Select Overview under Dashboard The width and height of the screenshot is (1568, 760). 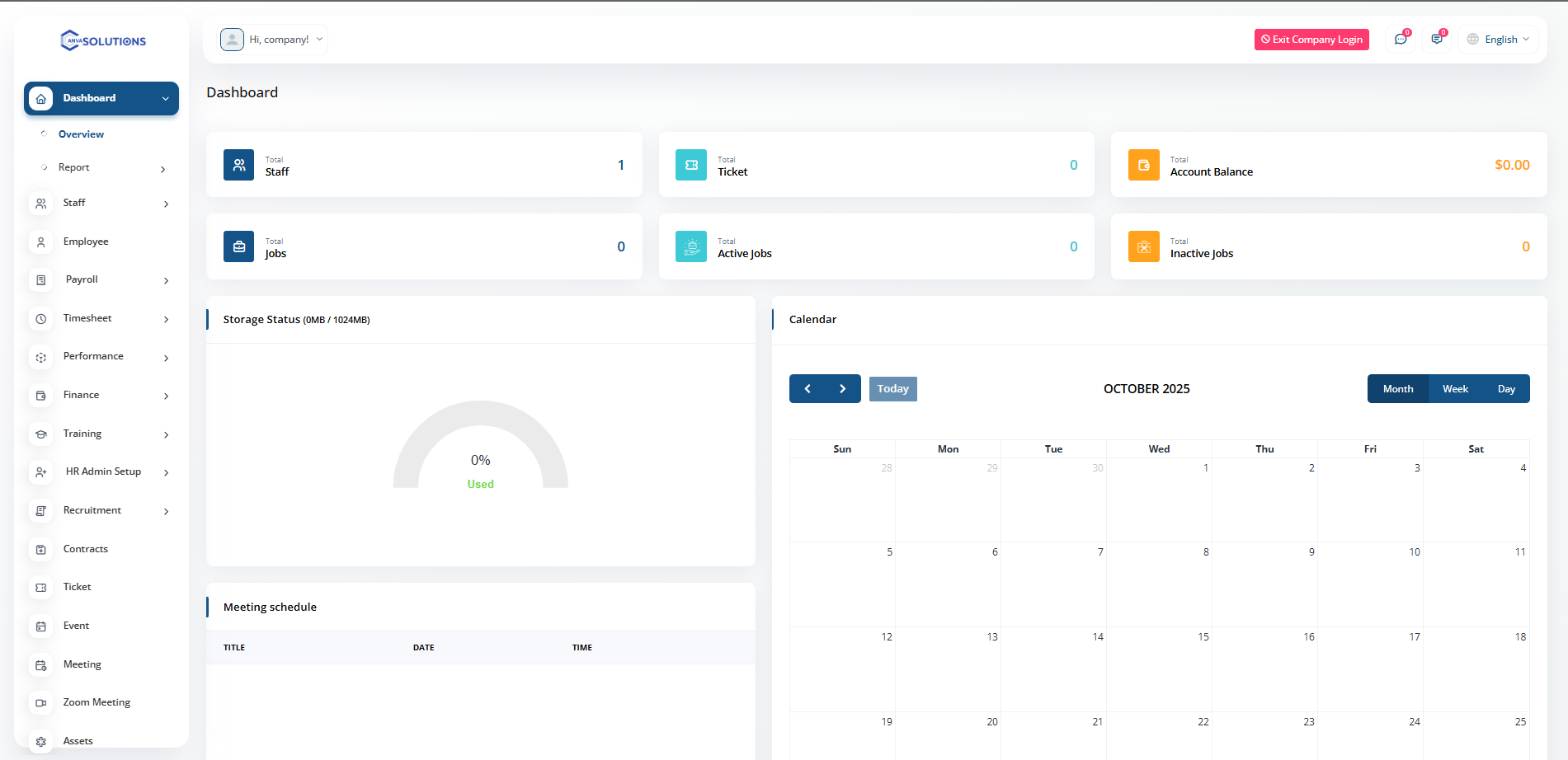coord(81,134)
